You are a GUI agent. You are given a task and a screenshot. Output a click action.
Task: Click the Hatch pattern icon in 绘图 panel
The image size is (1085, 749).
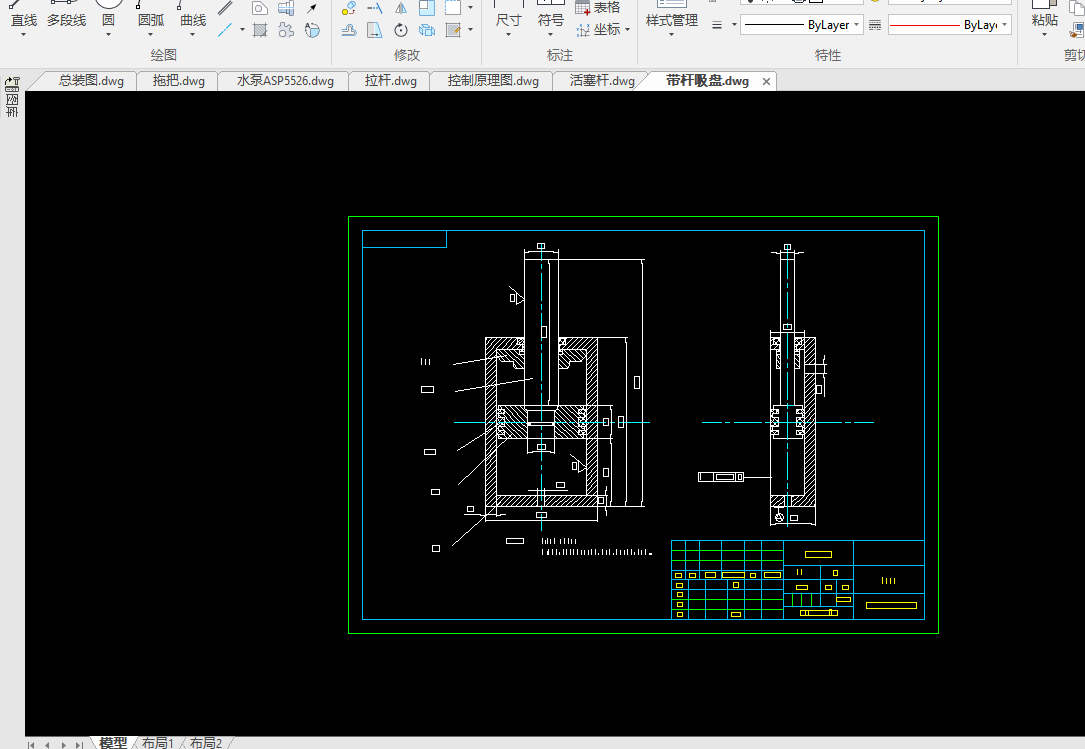(x=260, y=30)
